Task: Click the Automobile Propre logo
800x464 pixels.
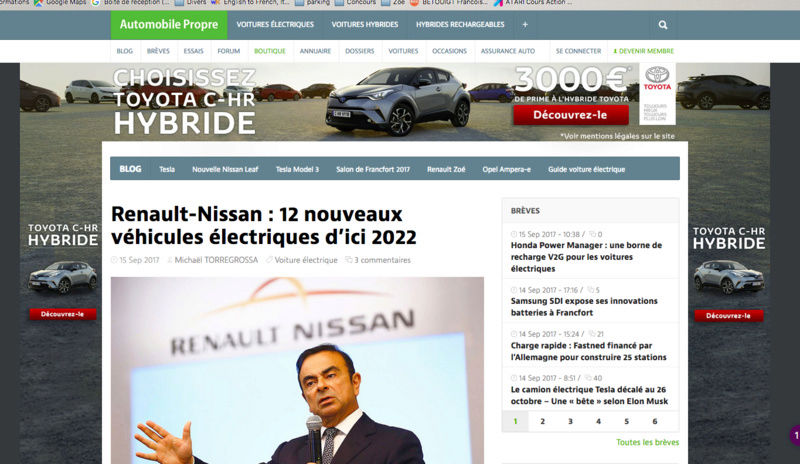Action: (169, 25)
